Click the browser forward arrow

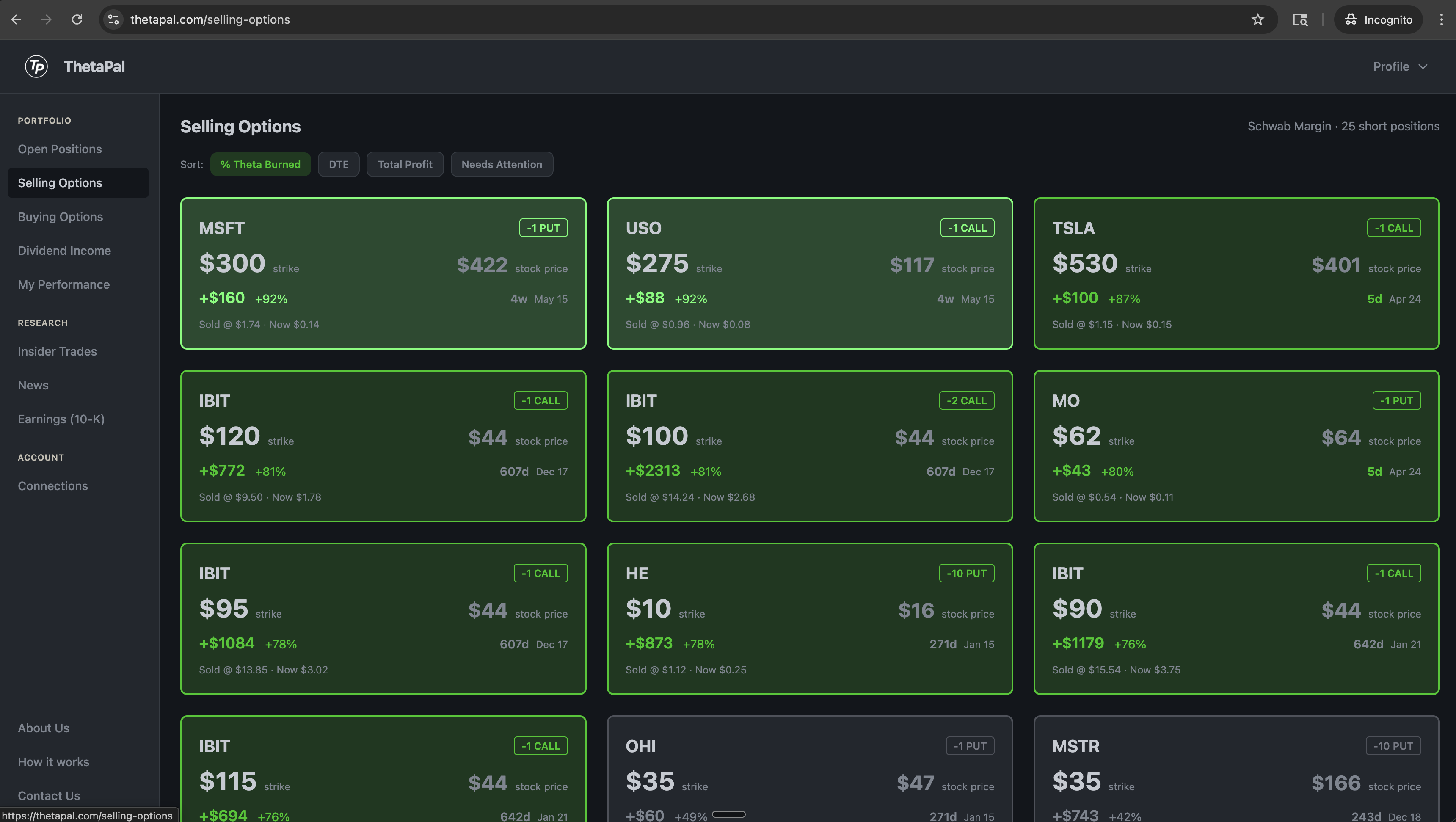pos(47,20)
